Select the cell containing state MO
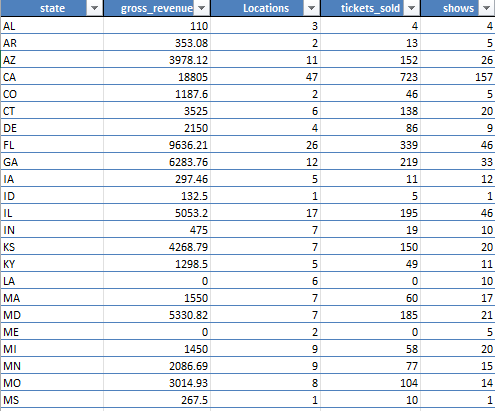 pyautogui.click(x=52, y=383)
